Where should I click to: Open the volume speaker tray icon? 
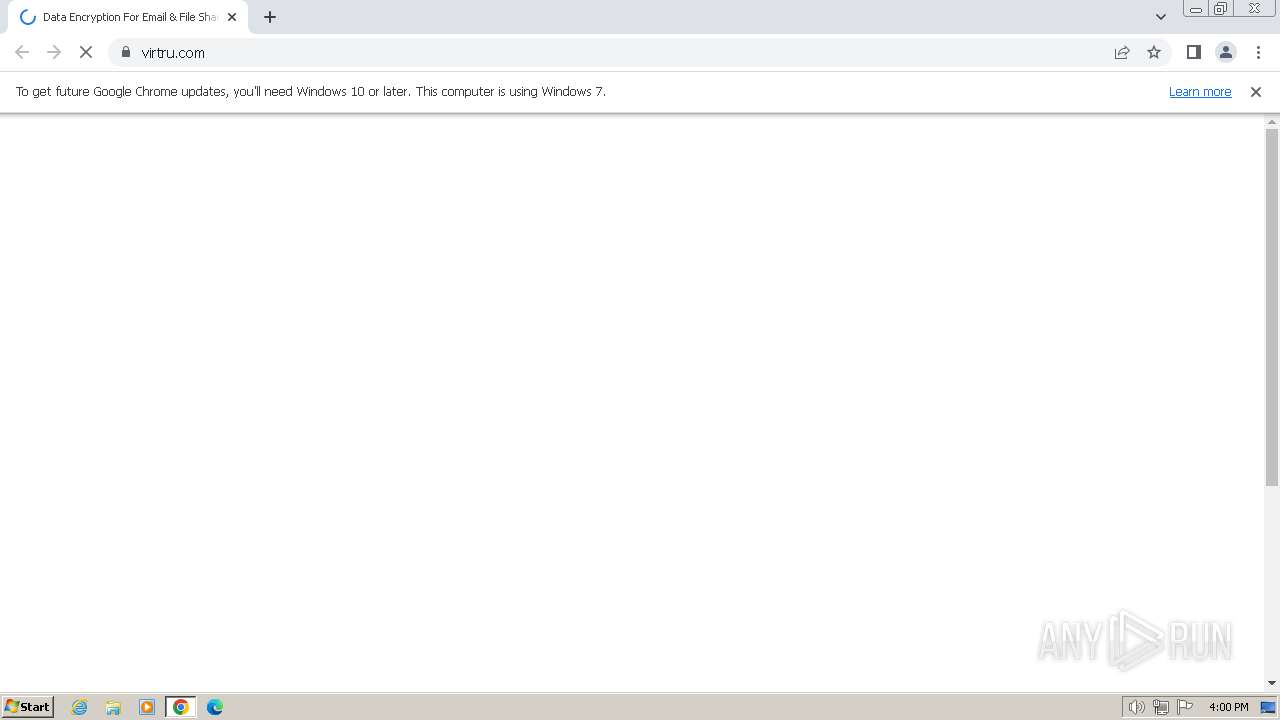(x=1137, y=707)
